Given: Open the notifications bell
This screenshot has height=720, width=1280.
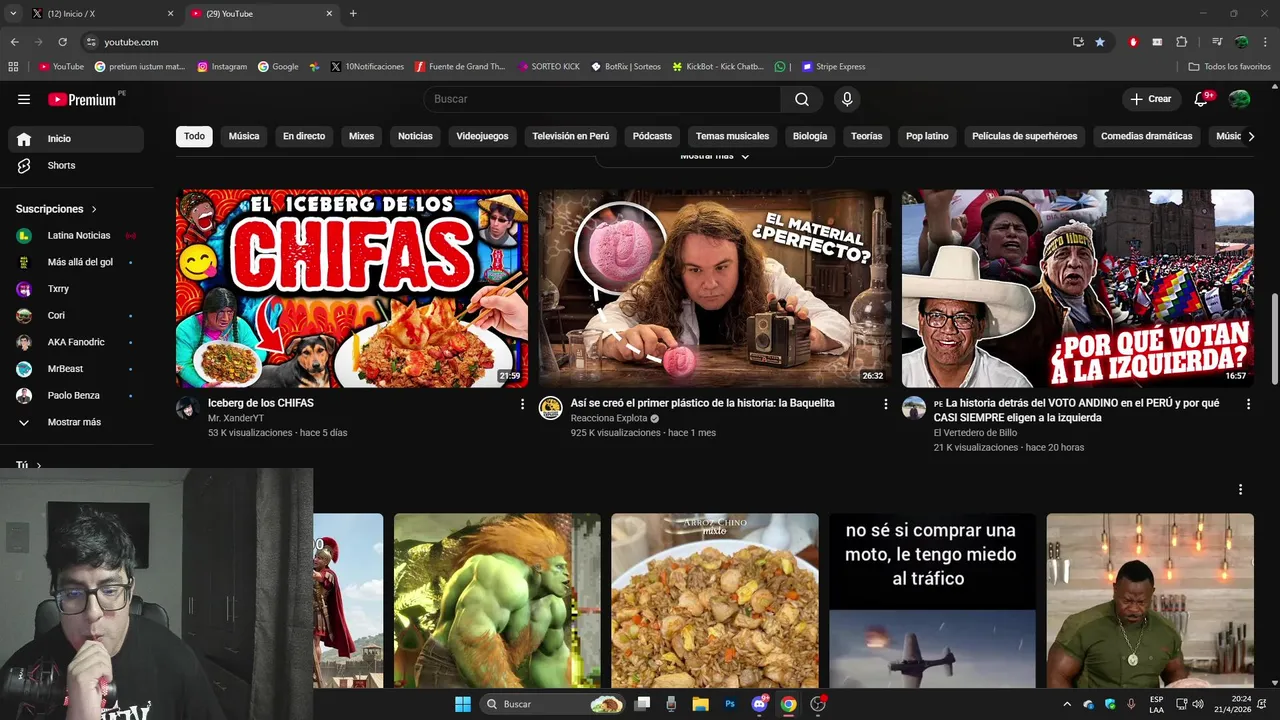Looking at the screenshot, I should (x=1202, y=99).
